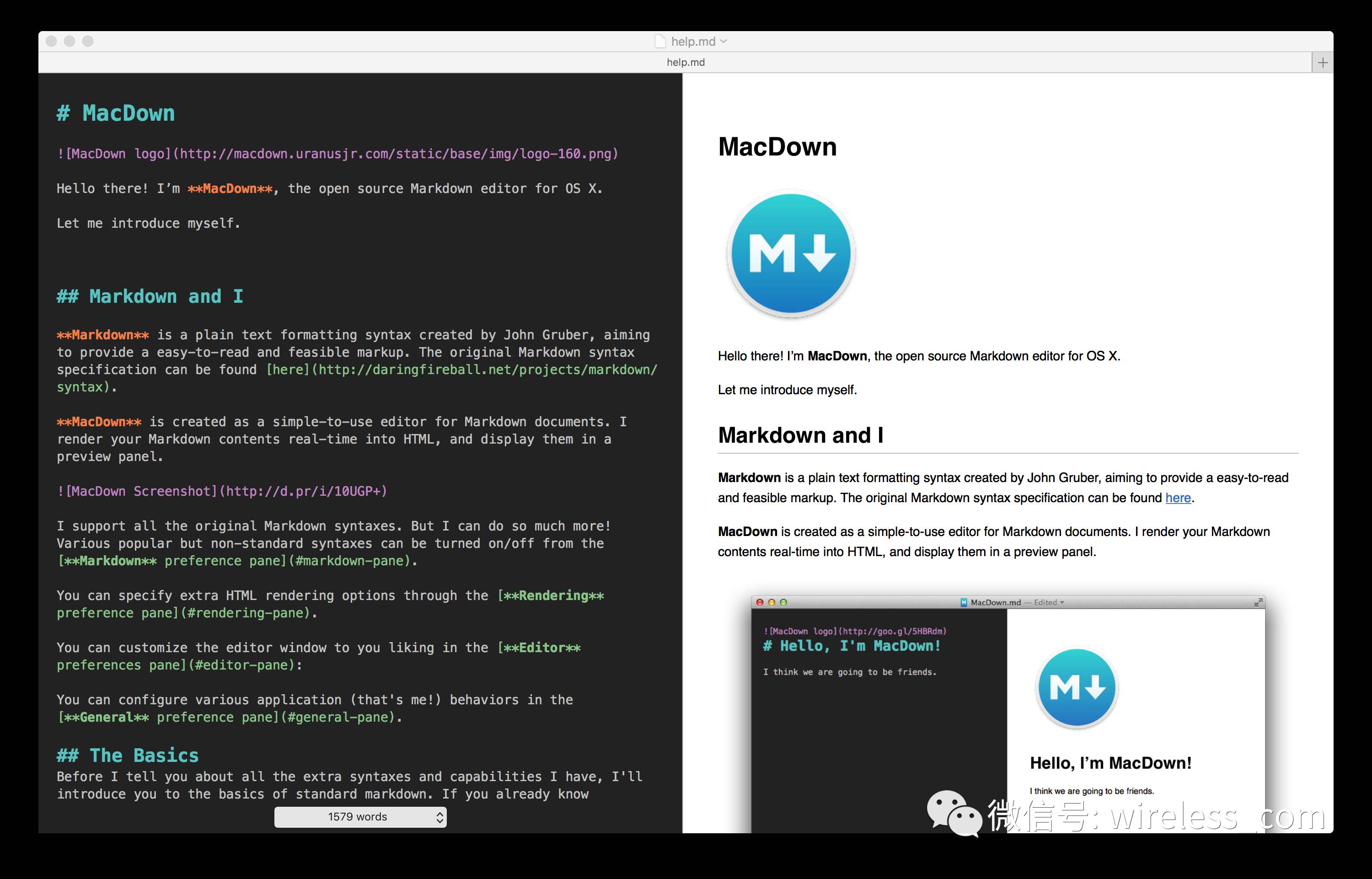This screenshot has width=1372, height=879.
Task: Expand the help.md title dropdown chevron
Action: pos(724,41)
